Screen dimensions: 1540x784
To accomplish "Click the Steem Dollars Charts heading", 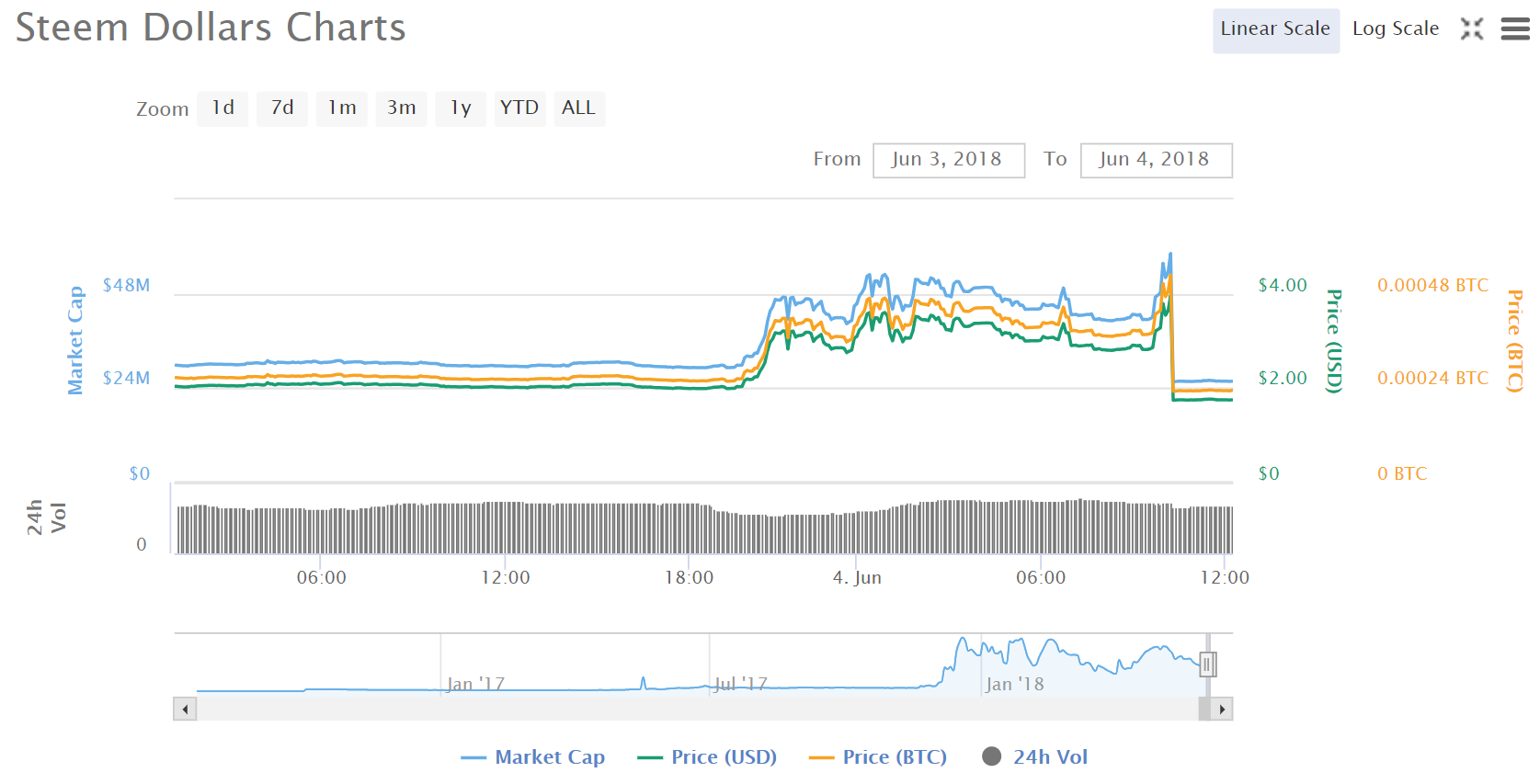I will pyautogui.click(x=211, y=28).
